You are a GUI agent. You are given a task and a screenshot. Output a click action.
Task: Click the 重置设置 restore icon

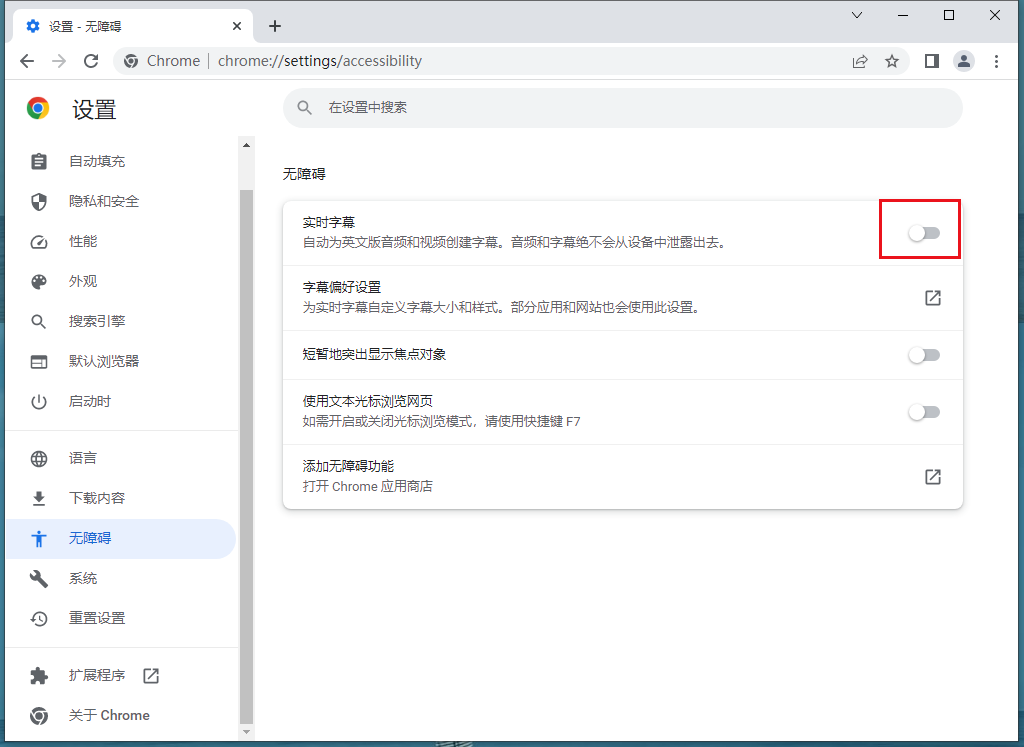(x=39, y=618)
